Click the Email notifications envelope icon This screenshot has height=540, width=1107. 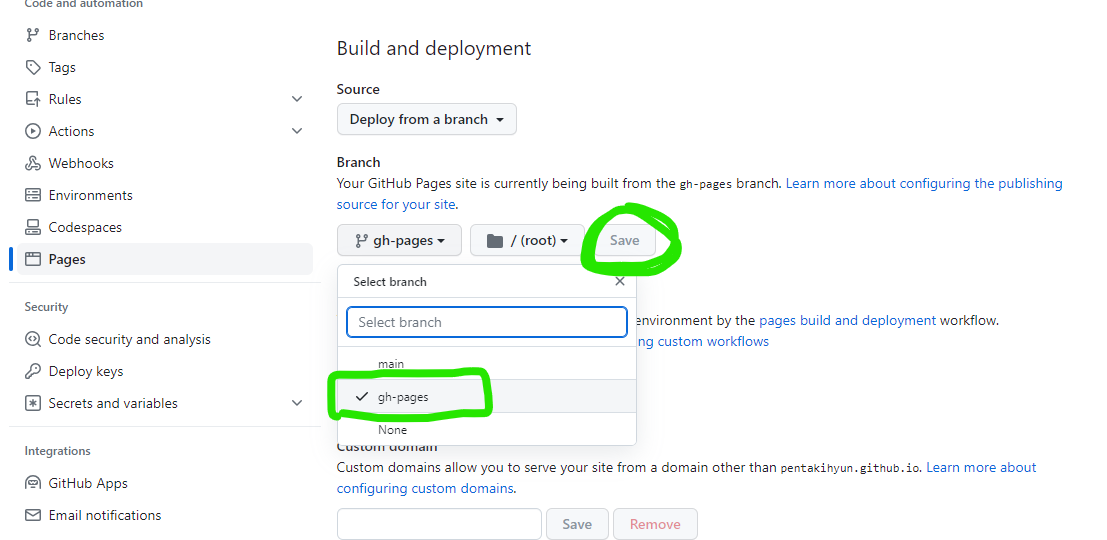32,515
